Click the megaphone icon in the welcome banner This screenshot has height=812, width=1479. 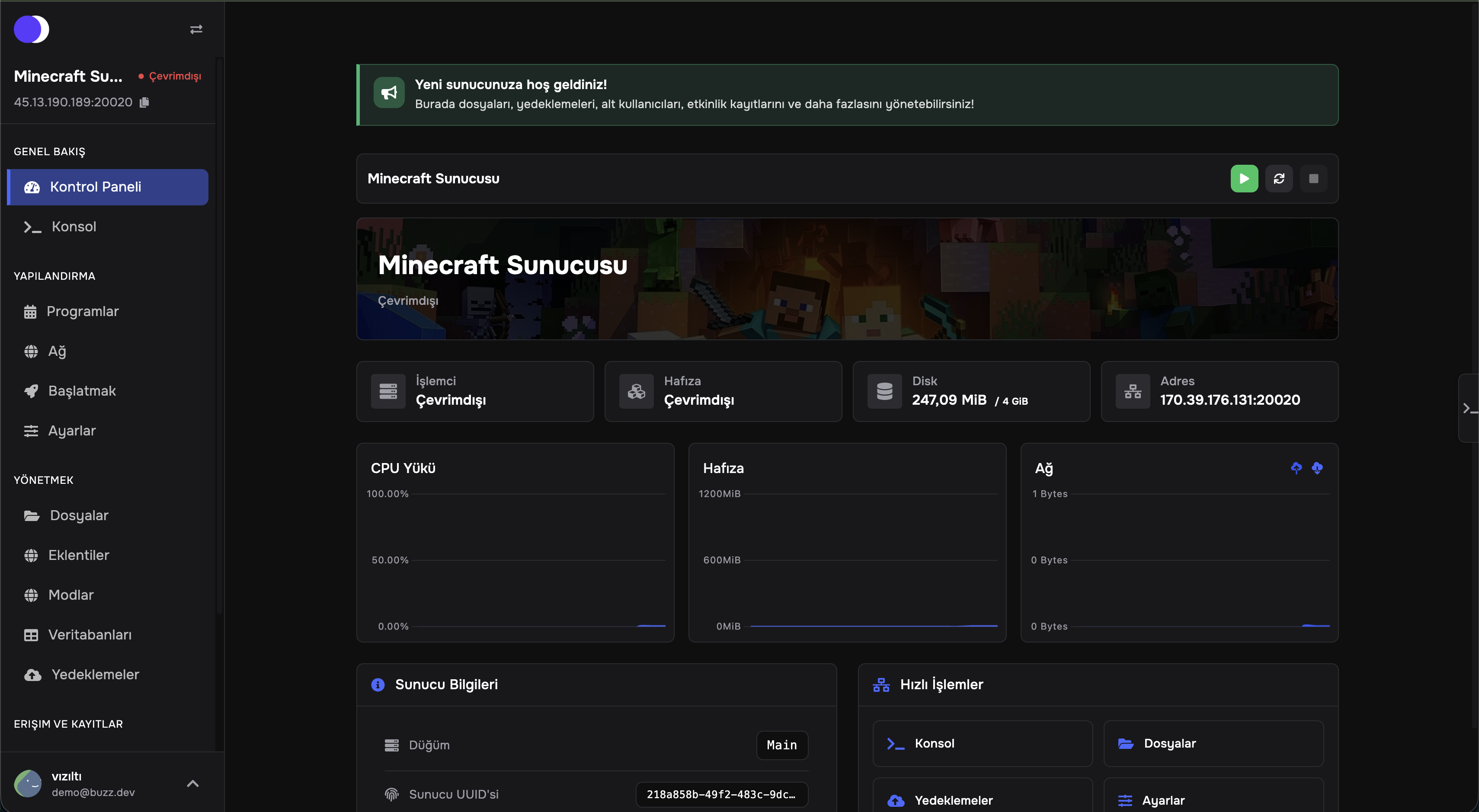point(389,93)
